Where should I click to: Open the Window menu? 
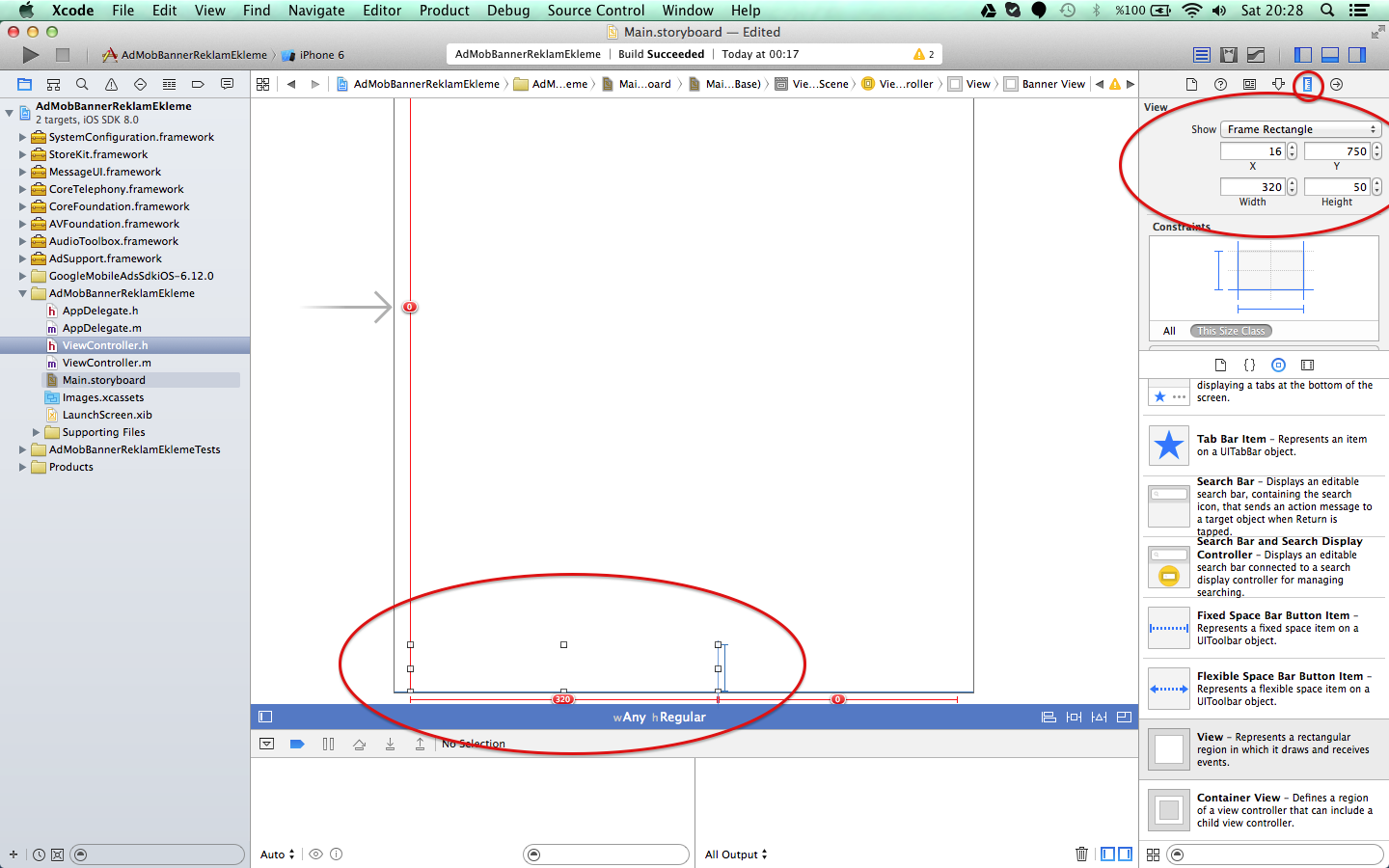[x=688, y=11]
